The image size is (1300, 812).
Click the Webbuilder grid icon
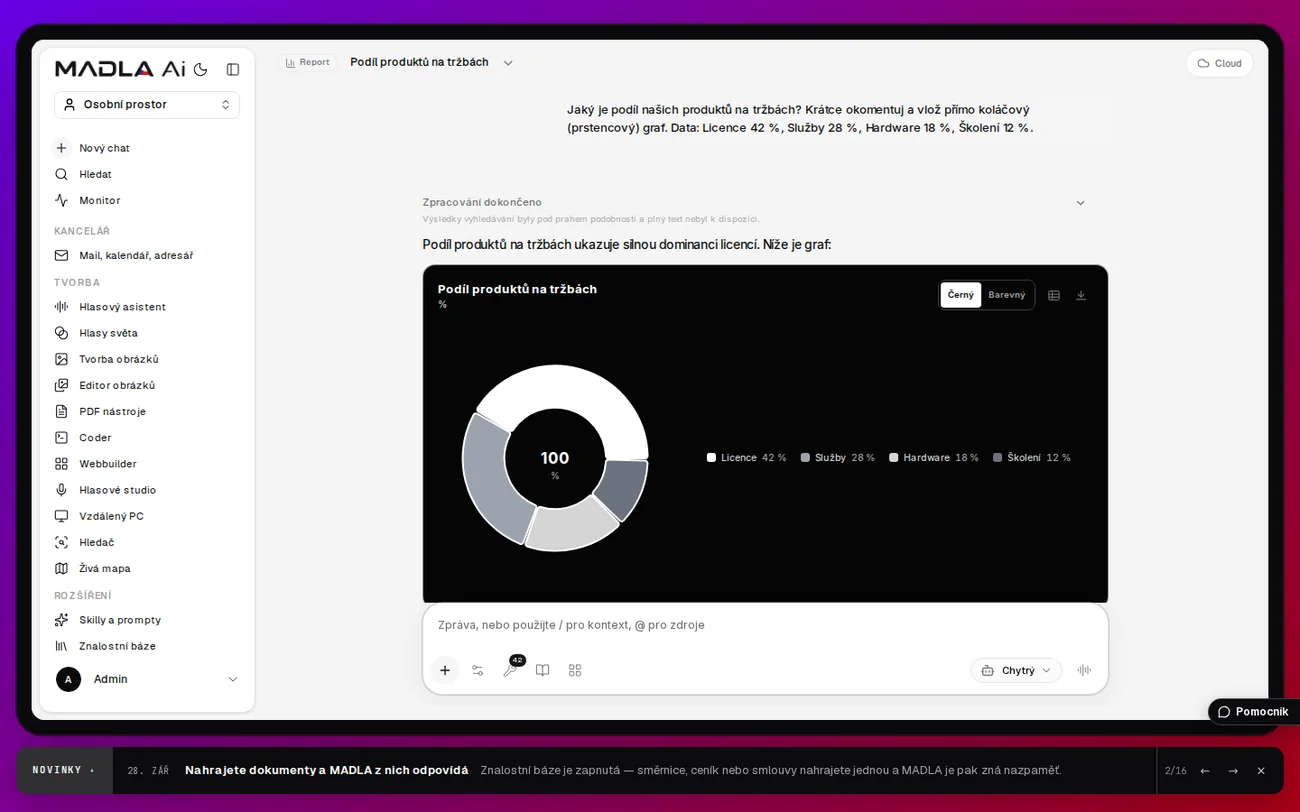(x=62, y=464)
